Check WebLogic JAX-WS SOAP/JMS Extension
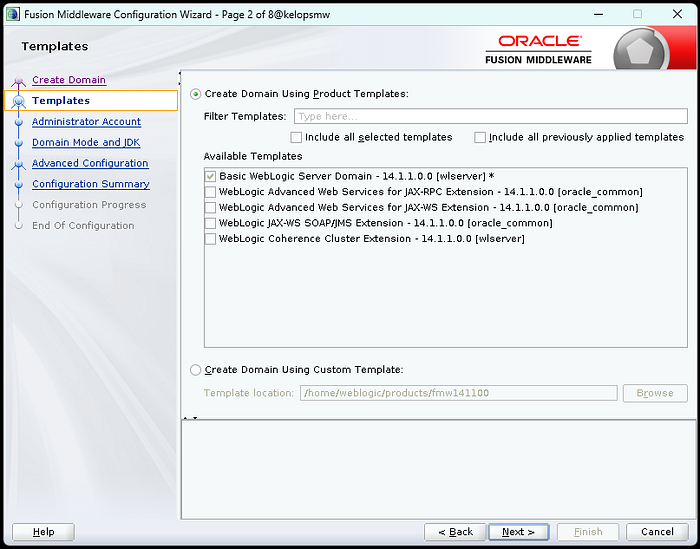Image resolution: width=700 pixels, height=549 pixels. click(x=210, y=223)
